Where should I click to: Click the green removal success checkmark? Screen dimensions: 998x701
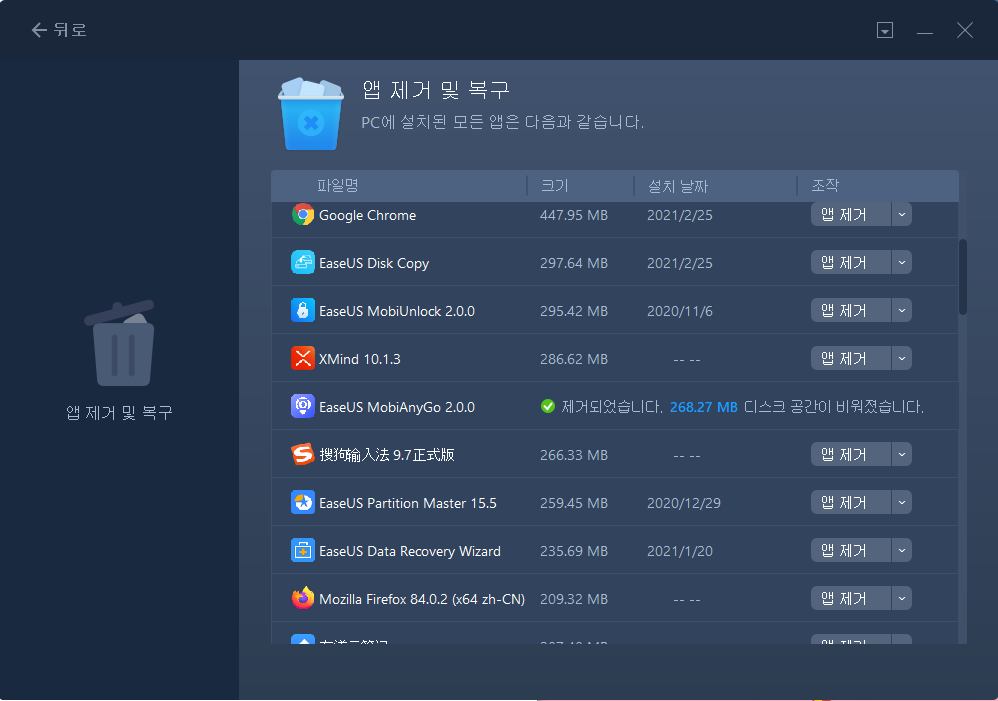[x=547, y=406]
